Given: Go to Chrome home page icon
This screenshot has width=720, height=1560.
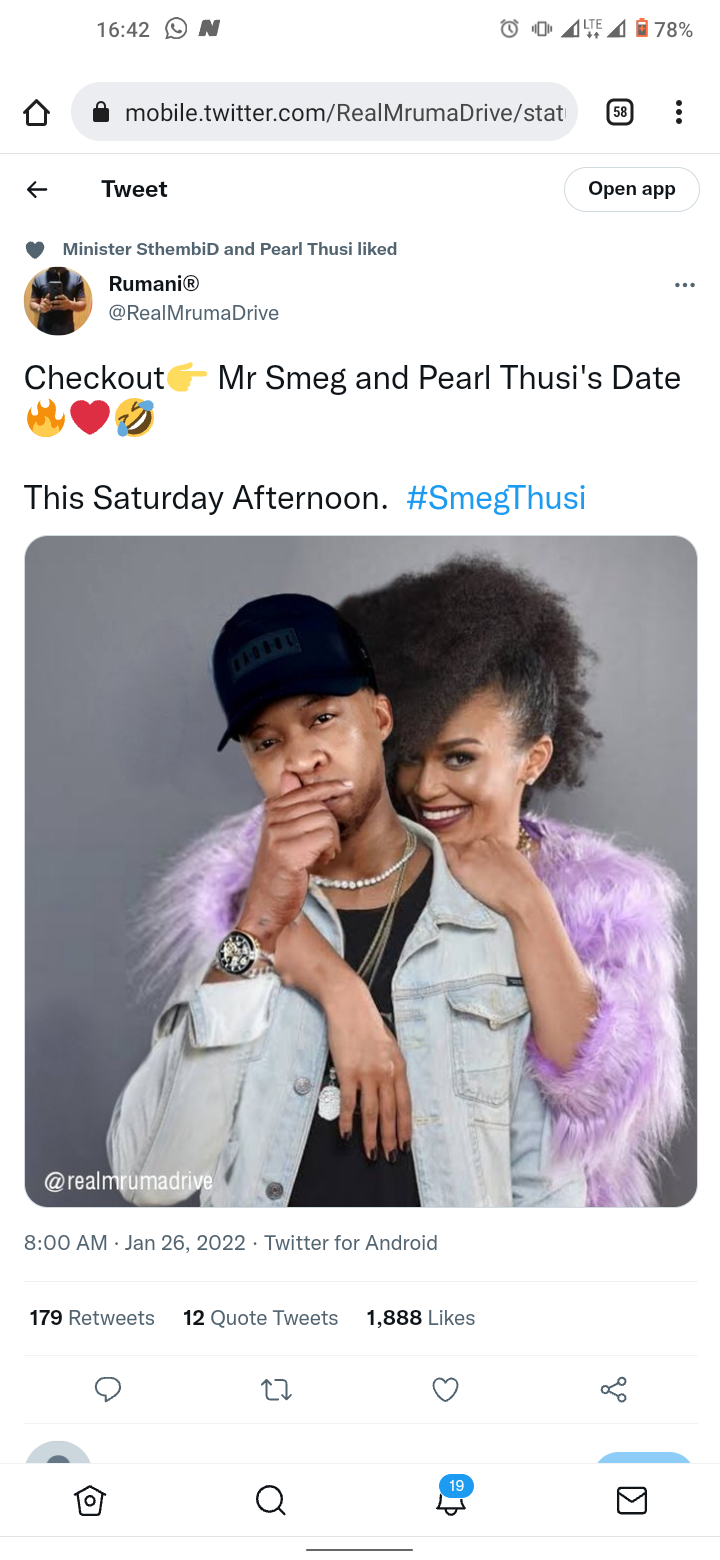Looking at the screenshot, I should click(x=36, y=113).
